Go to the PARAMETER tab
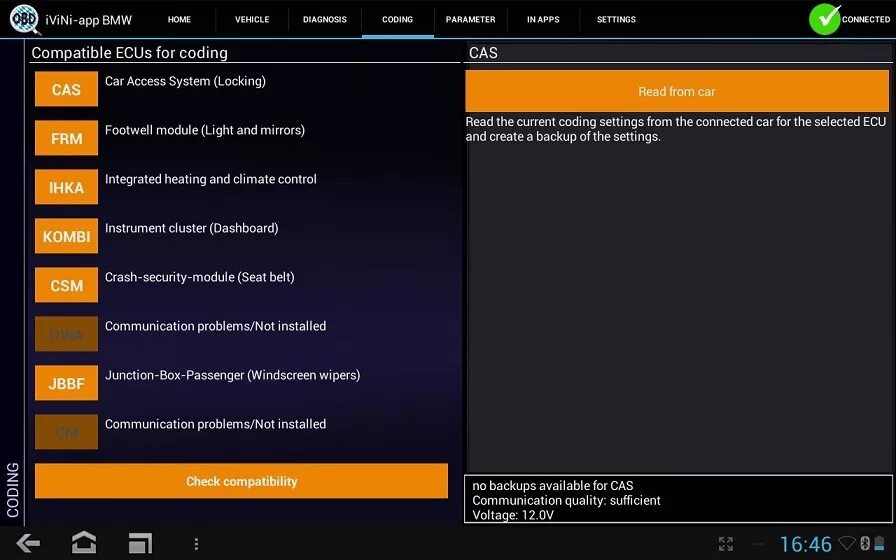 pos(470,19)
